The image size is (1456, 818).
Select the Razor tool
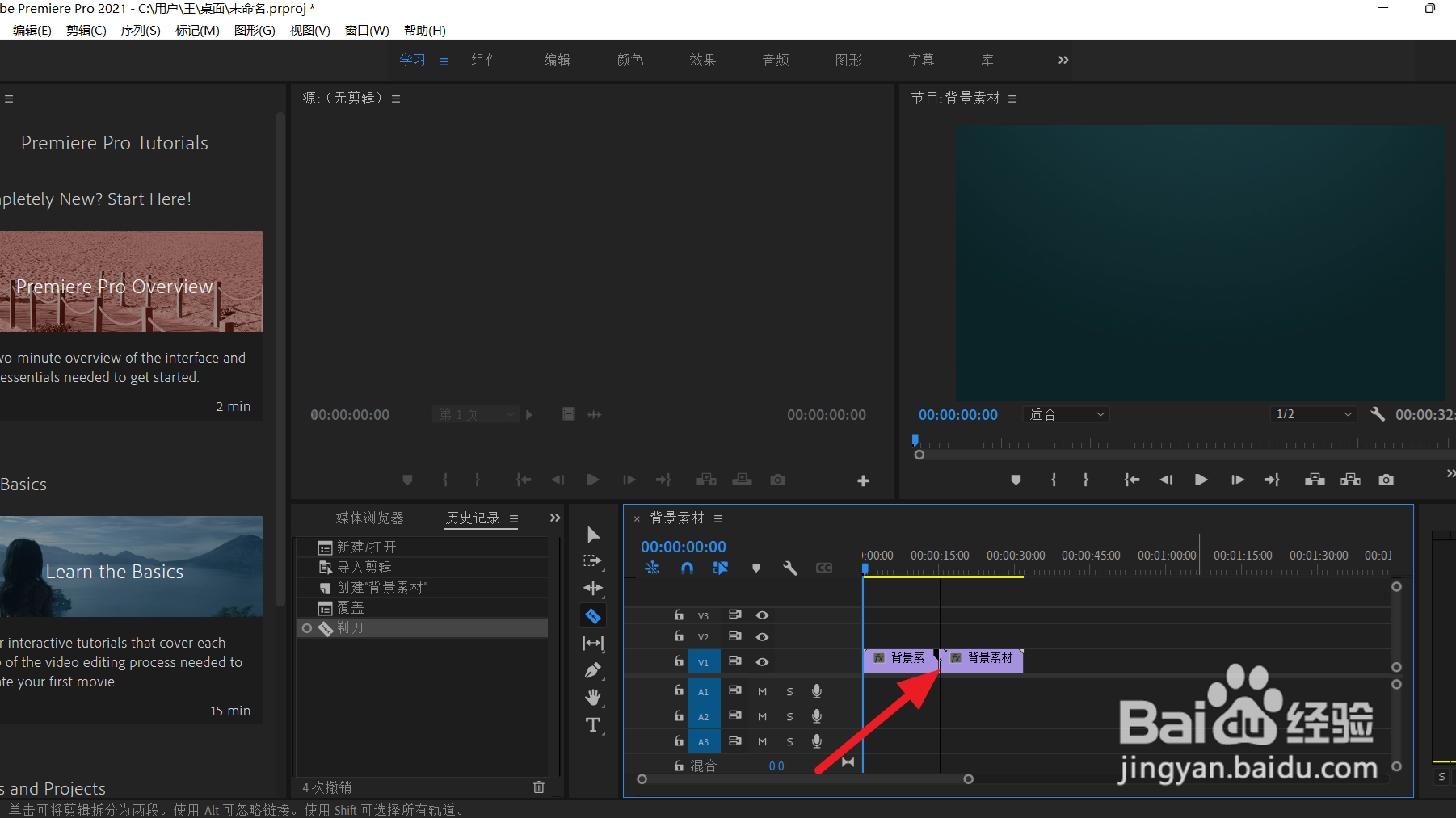coord(593,616)
